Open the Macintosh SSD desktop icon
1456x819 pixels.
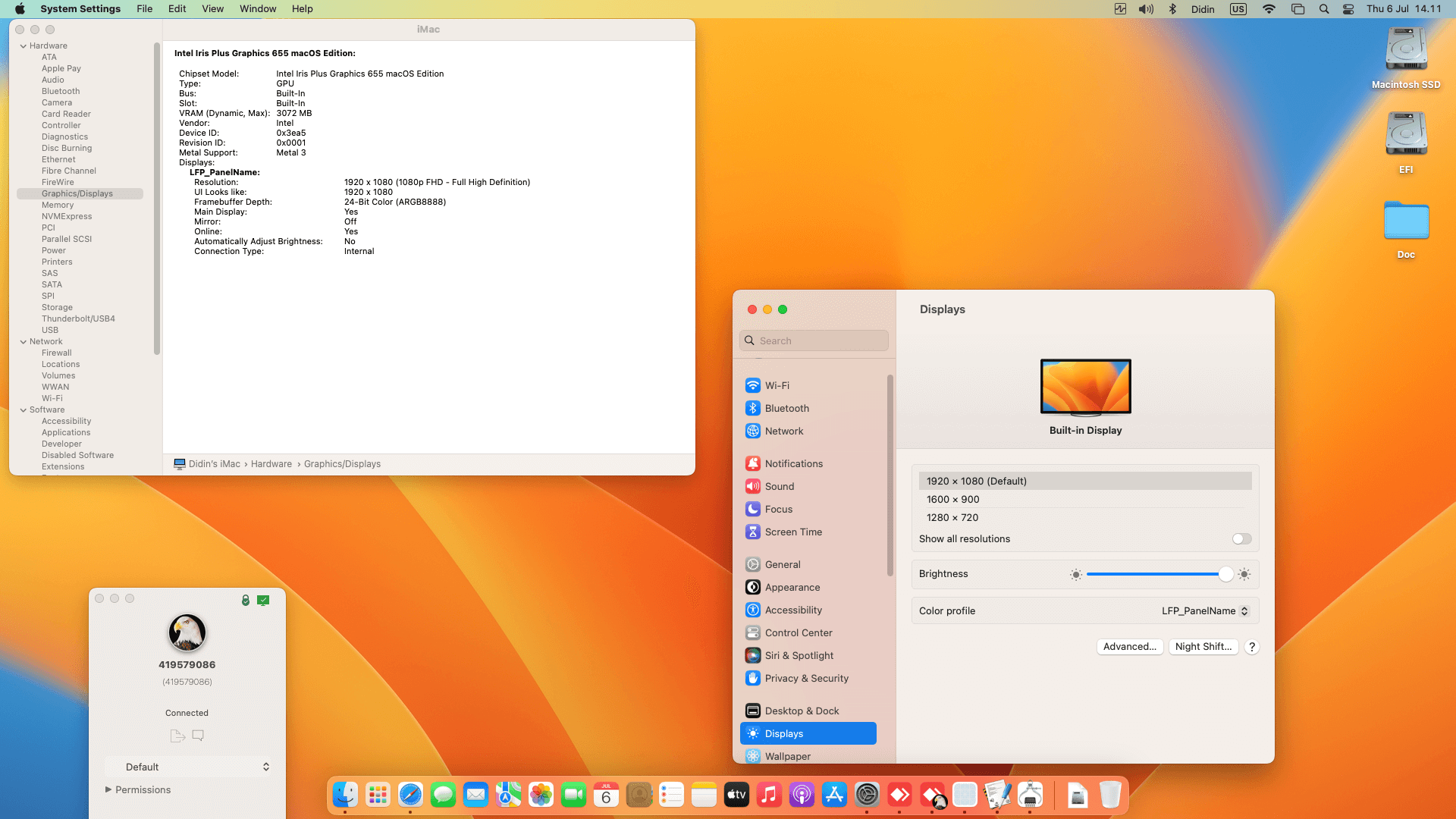click(1405, 48)
